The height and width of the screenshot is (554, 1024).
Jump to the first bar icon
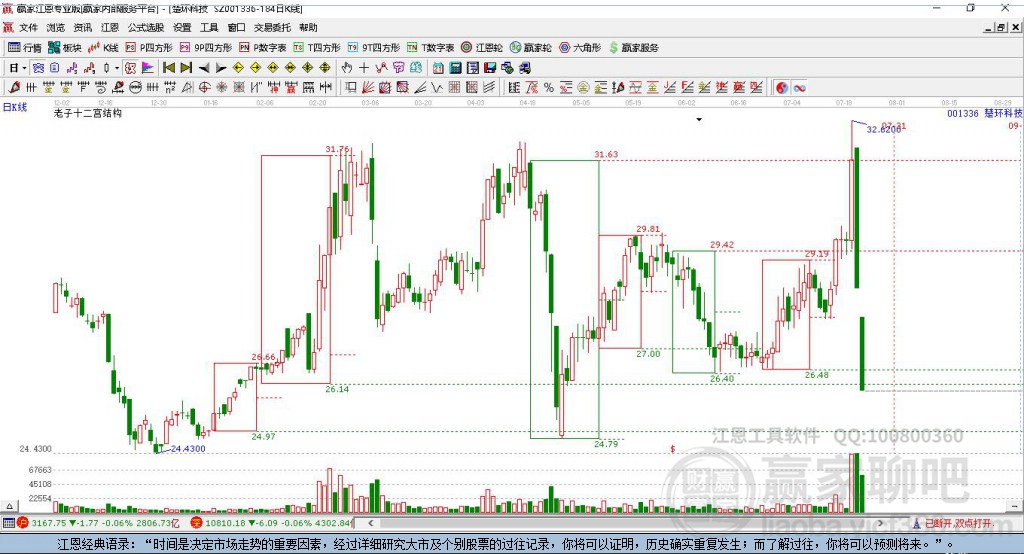click(x=168, y=67)
